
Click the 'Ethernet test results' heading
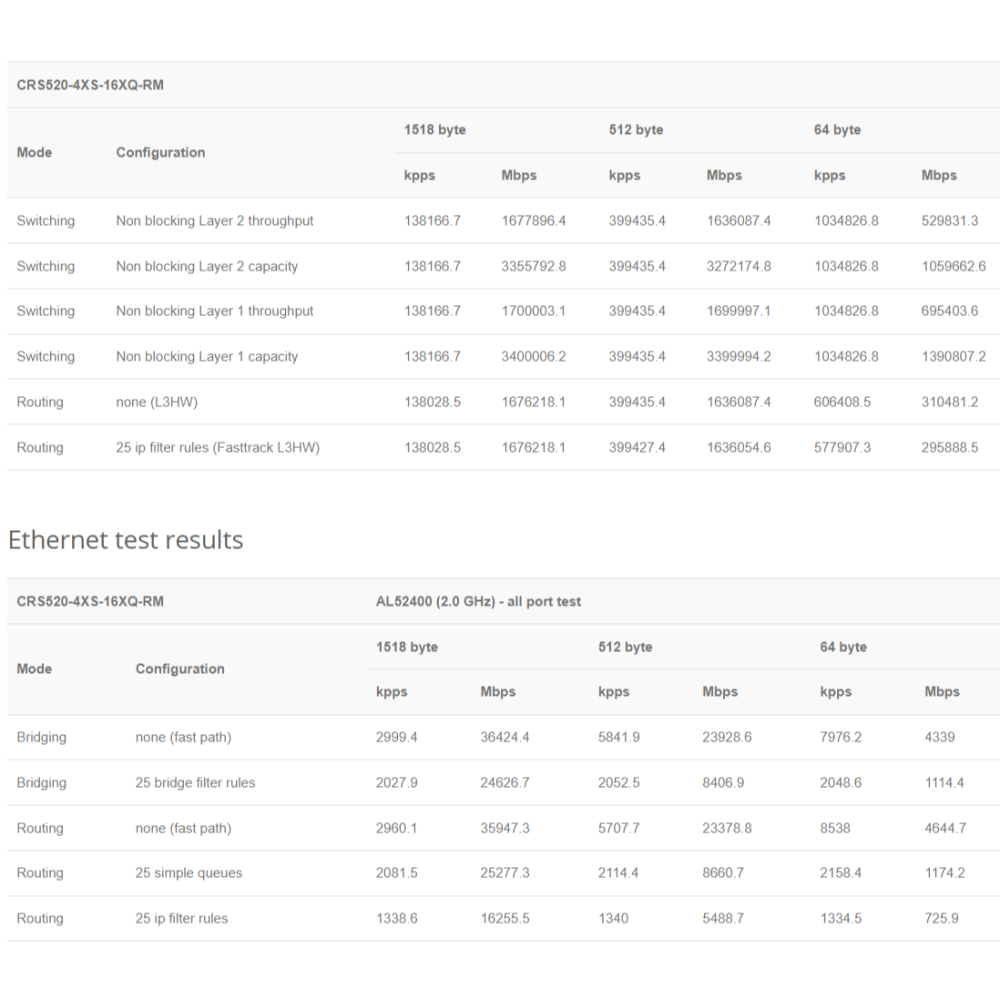(x=126, y=540)
